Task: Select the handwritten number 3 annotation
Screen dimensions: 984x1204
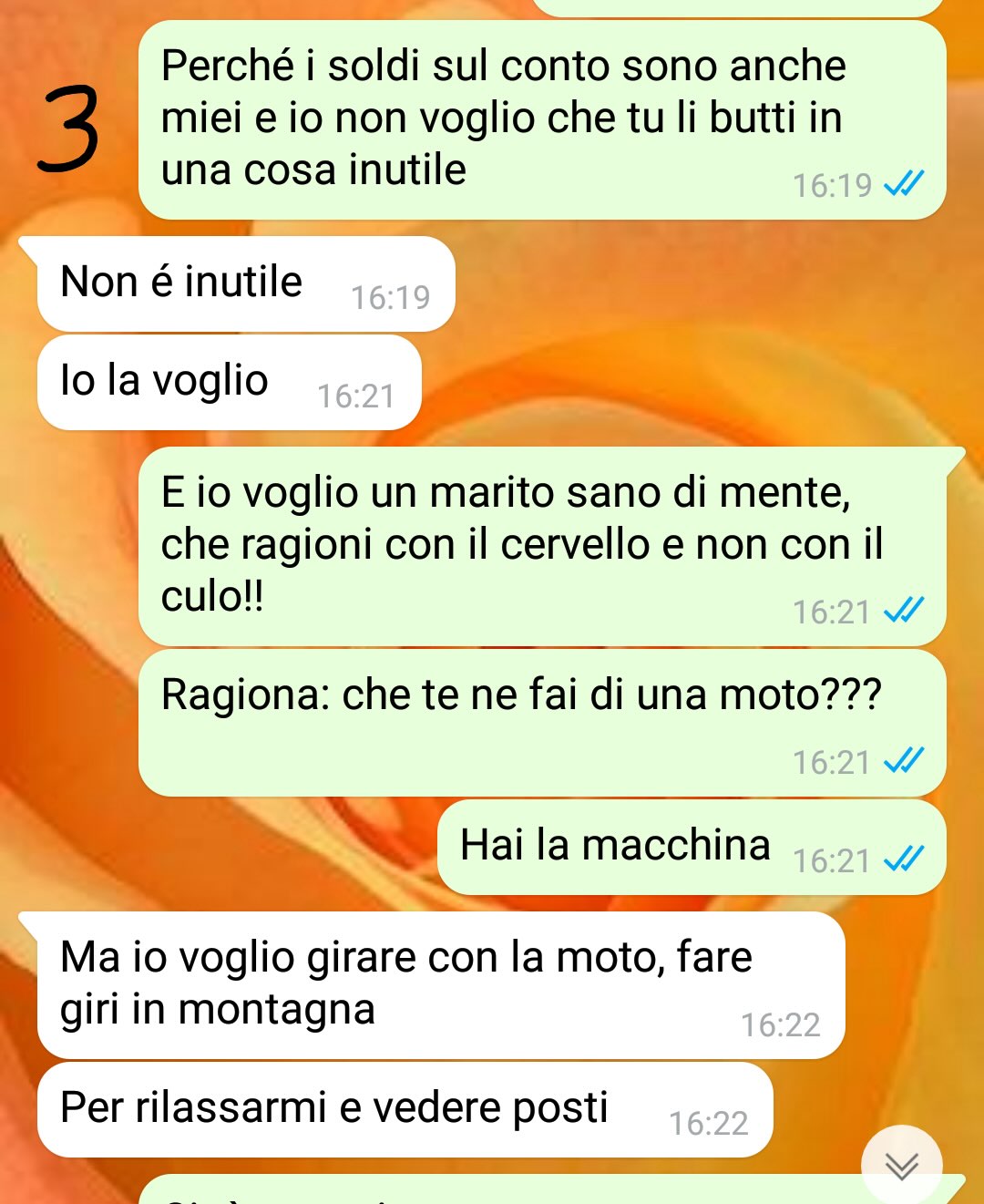Action: pos(69,129)
